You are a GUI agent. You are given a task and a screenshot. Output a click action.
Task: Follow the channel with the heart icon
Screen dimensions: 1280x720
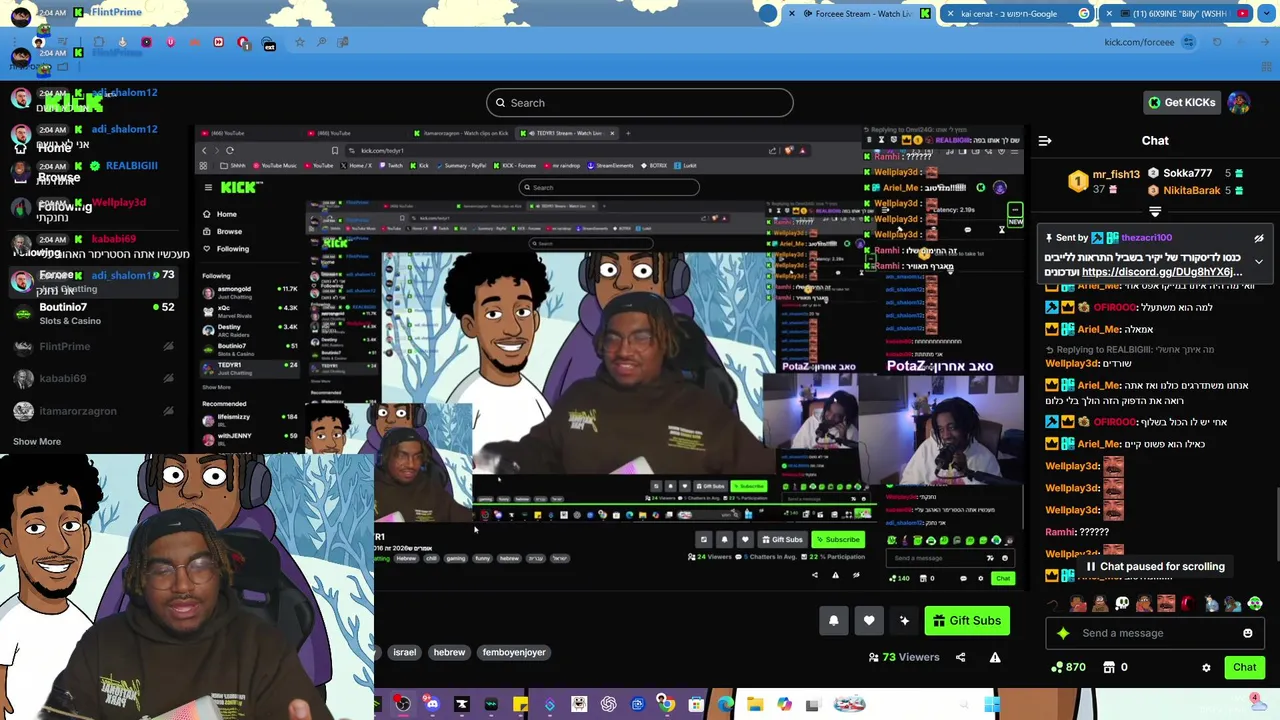pos(869,621)
